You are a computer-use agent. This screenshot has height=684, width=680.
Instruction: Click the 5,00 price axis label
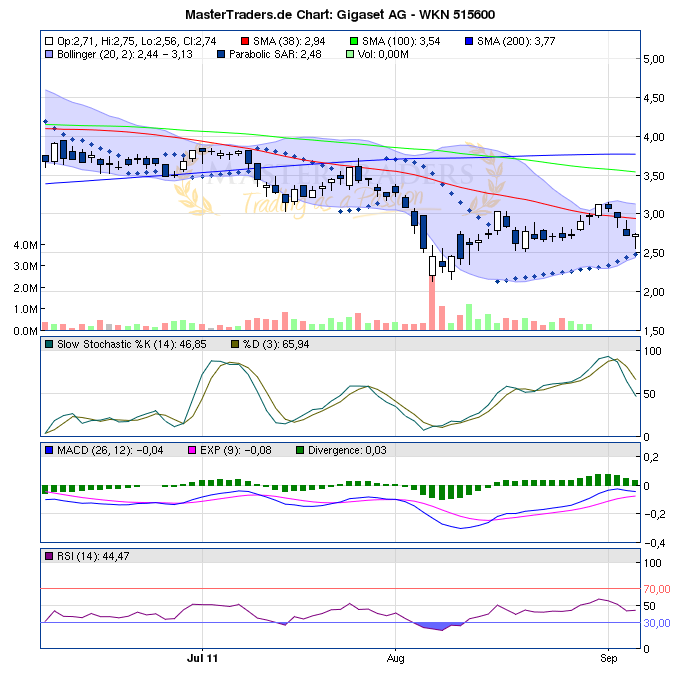point(654,59)
